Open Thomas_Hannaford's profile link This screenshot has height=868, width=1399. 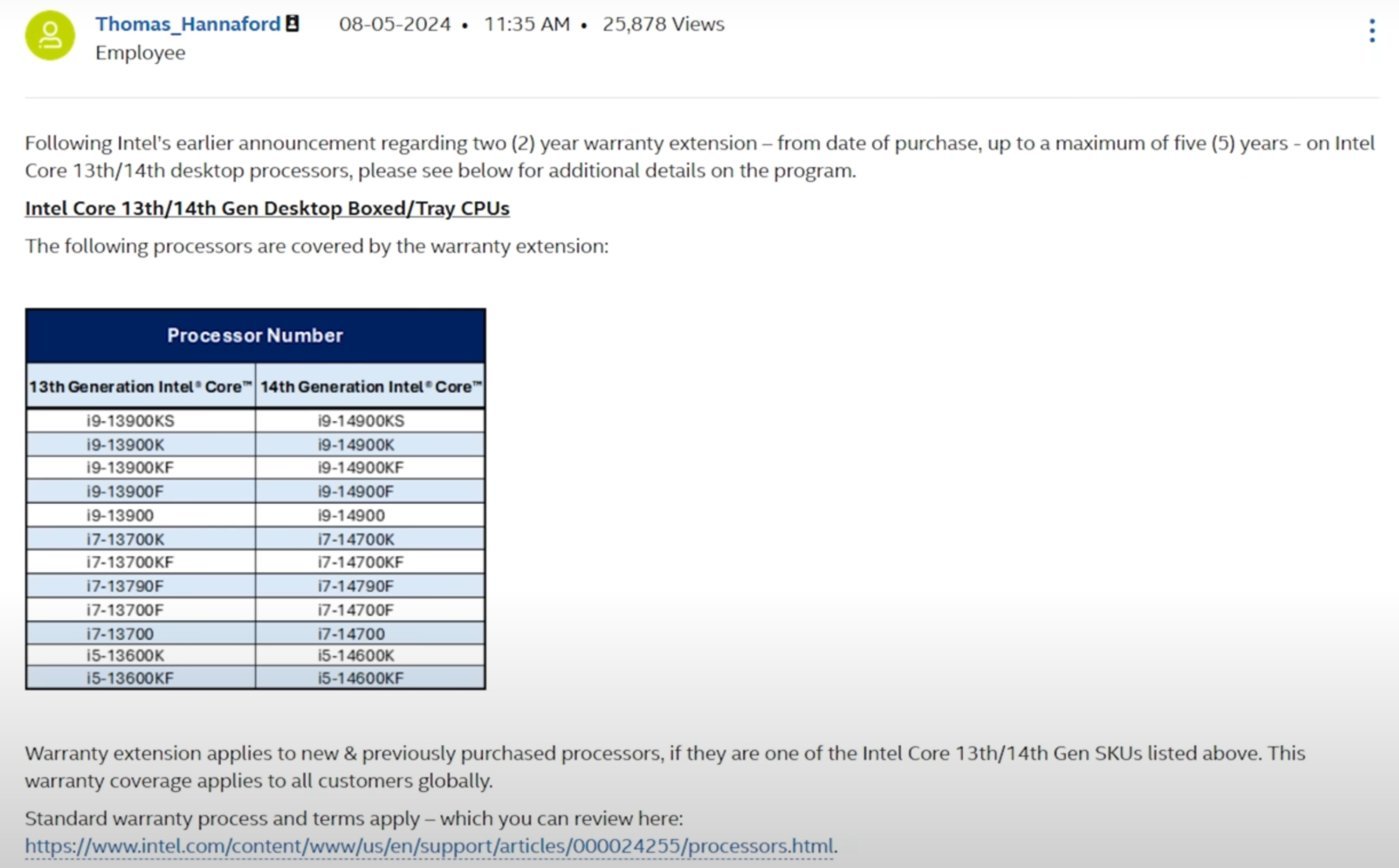[x=188, y=24]
